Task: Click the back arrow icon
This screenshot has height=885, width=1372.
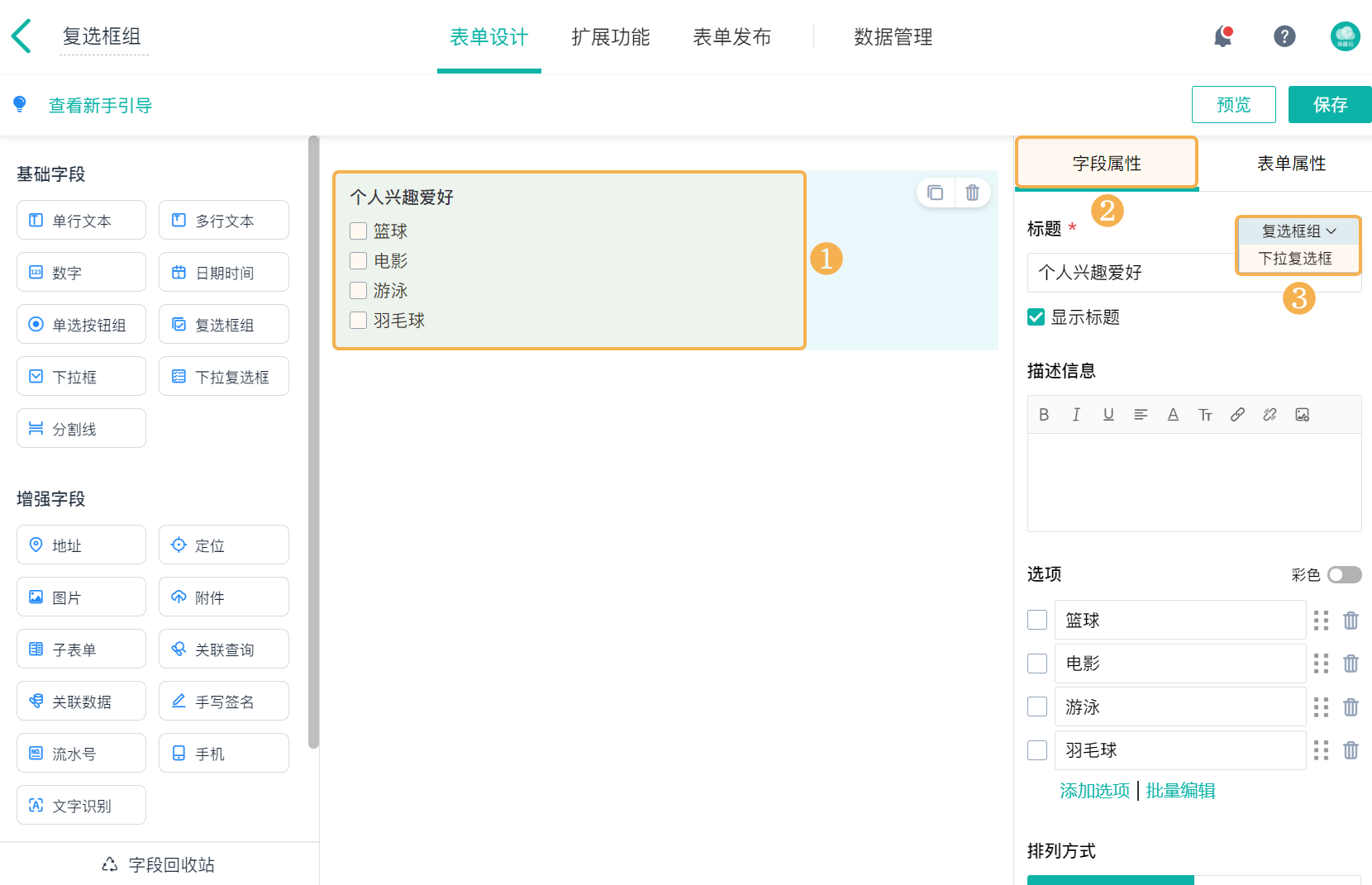Action: click(22, 36)
